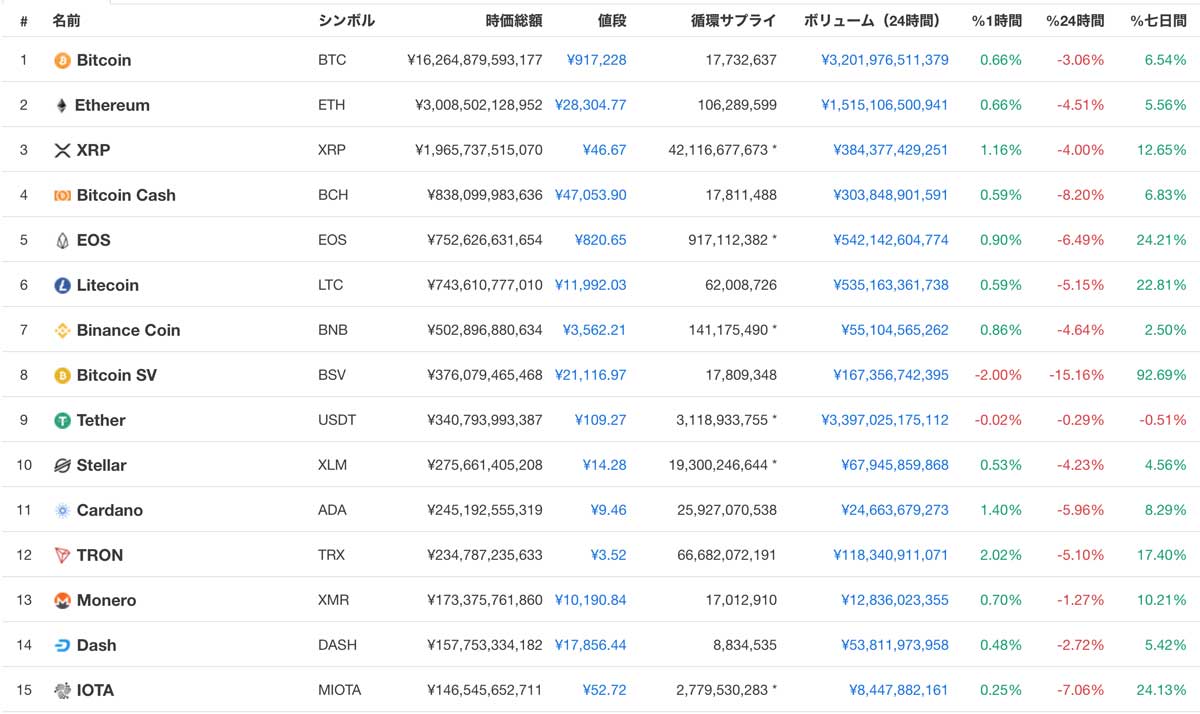Open the EOS name link

[94, 240]
